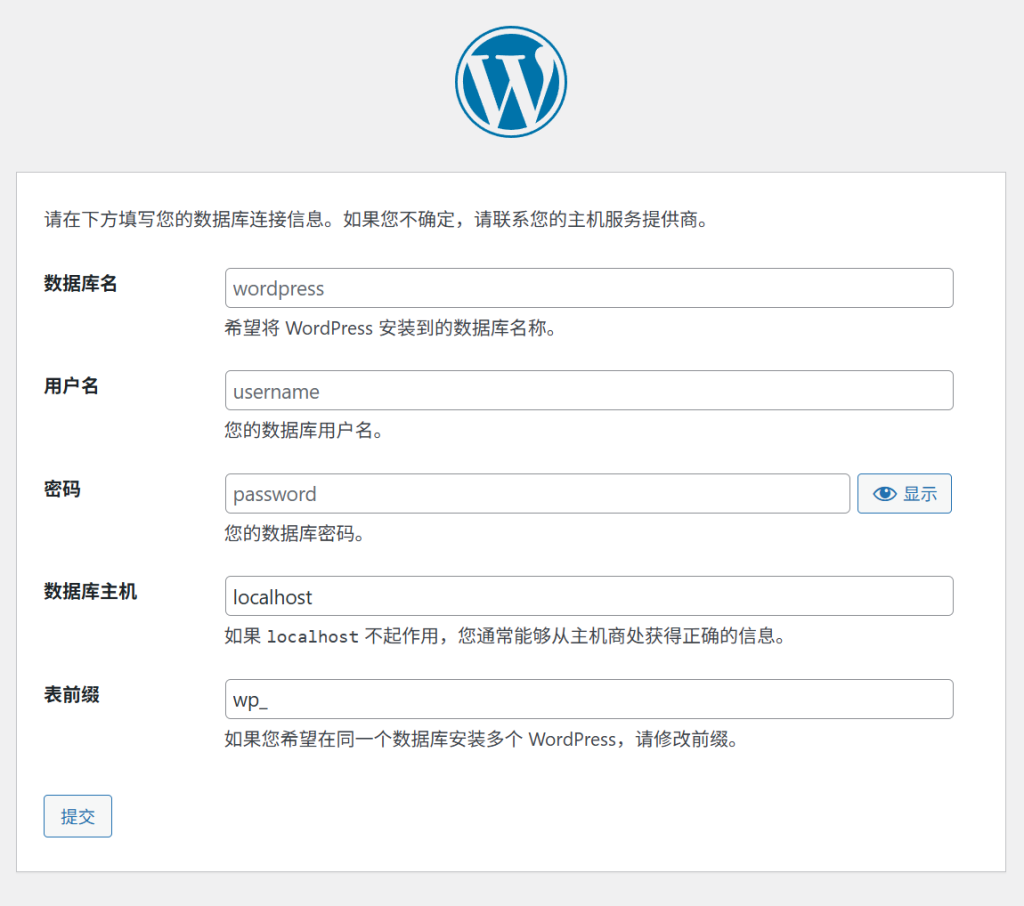Select the 密码 password input field

537,494
